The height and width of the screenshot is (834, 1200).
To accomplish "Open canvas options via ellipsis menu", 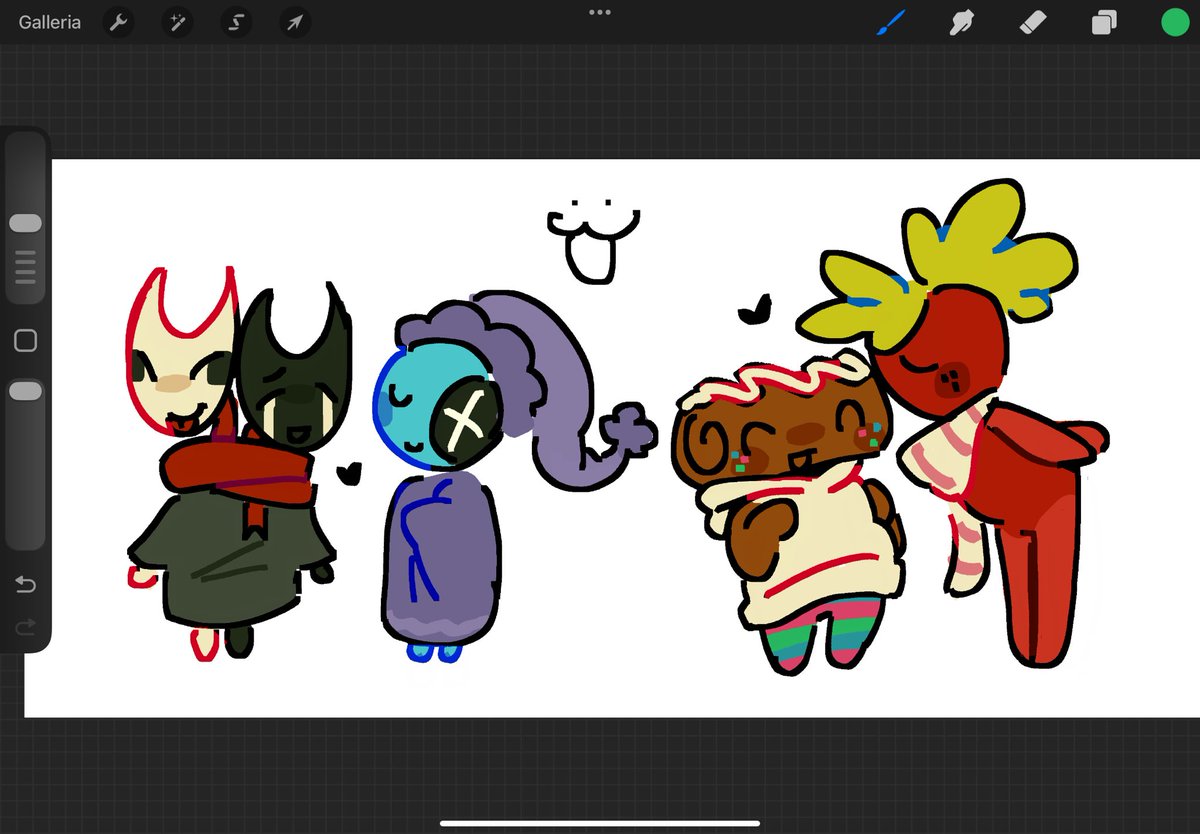I will point(600,12).
